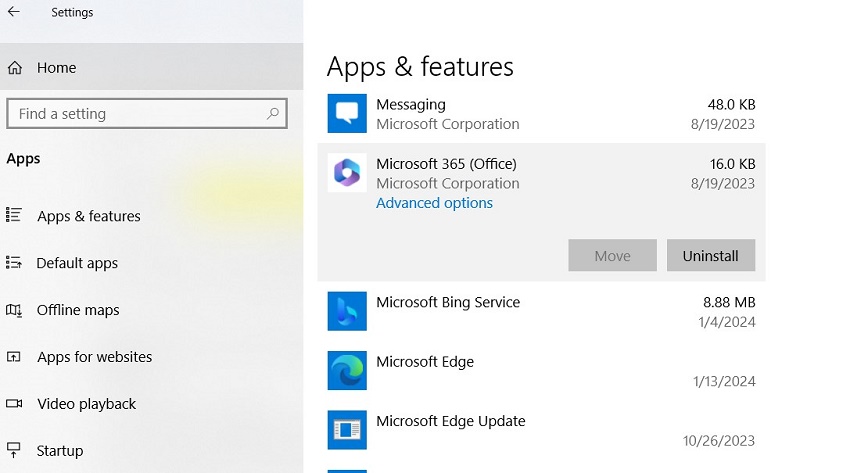Click in the Find a setting field
This screenshot has width=850, height=473.
(146, 113)
